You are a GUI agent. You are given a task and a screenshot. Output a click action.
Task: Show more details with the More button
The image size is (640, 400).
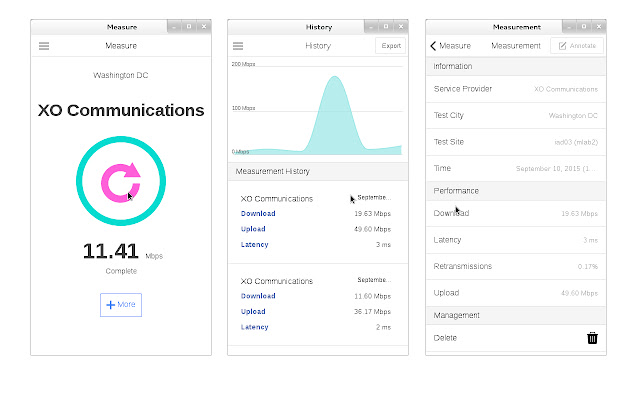coord(121,305)
